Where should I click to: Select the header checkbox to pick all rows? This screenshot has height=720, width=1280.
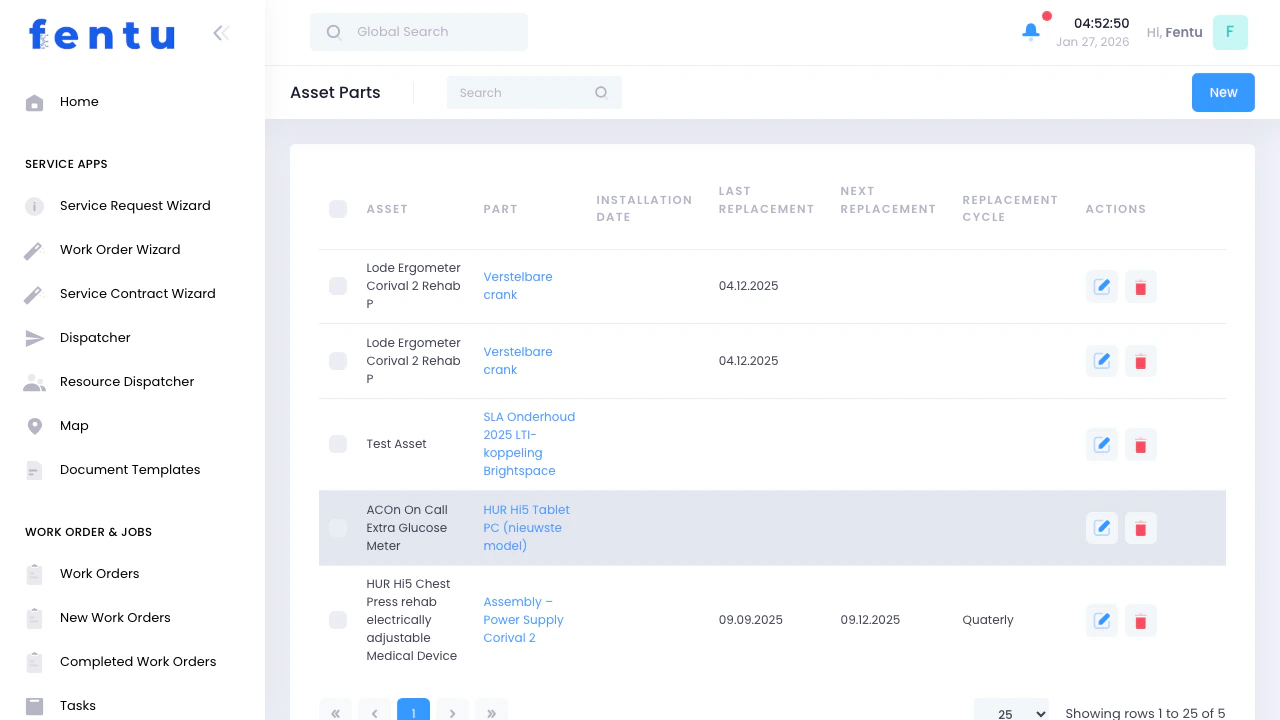337,209
